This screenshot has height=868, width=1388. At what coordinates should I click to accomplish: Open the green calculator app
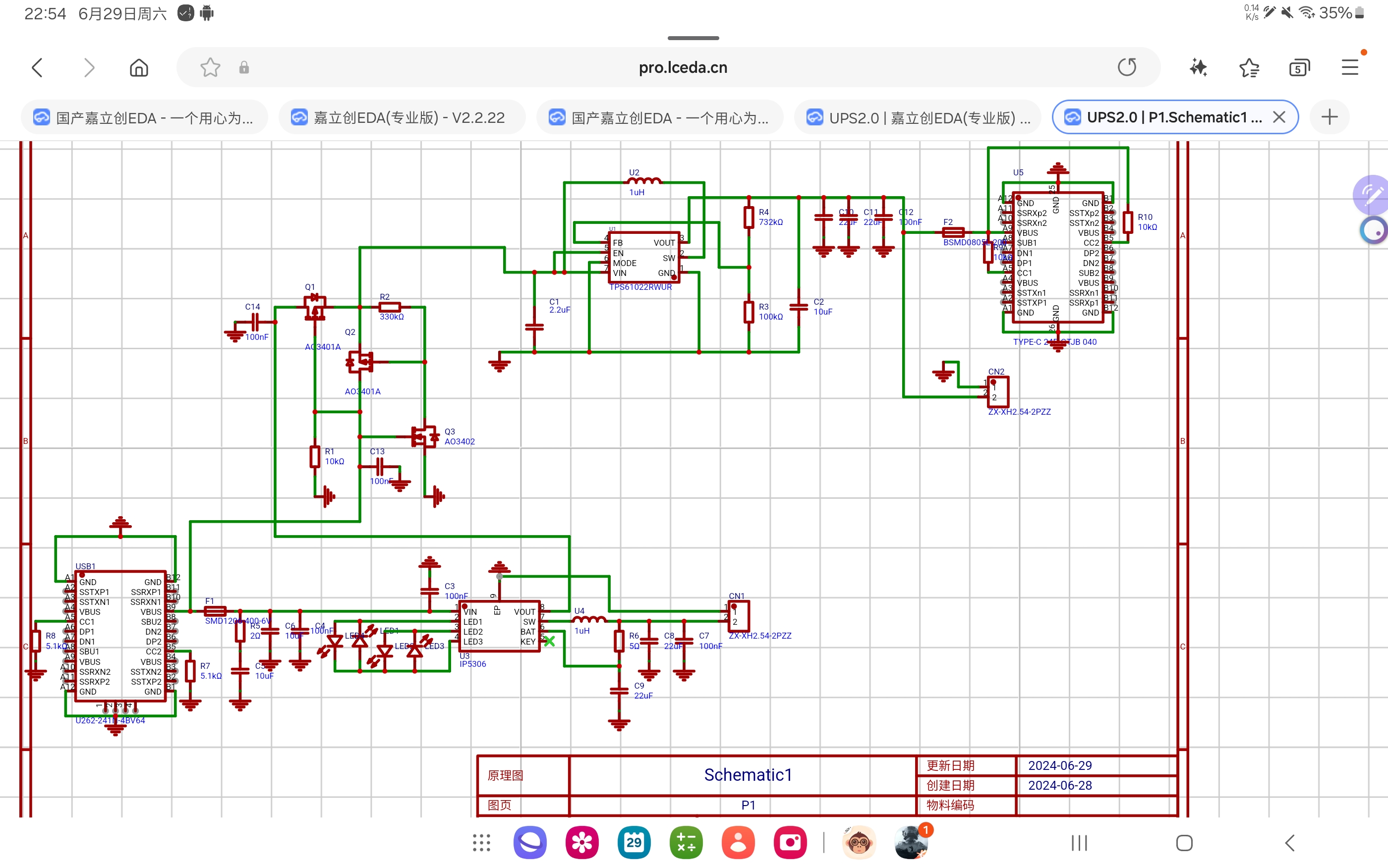[x=686, y=843]
